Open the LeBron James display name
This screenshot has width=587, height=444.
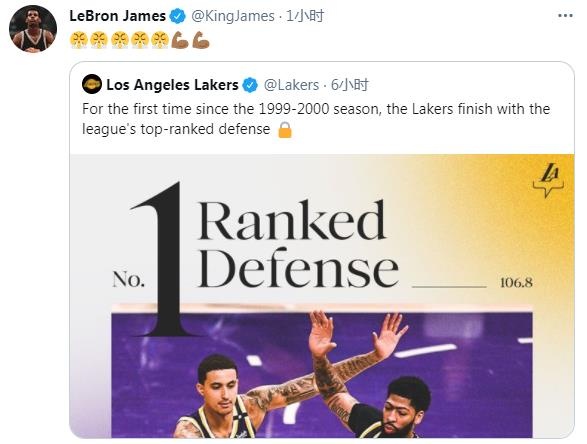tap(118, 16)
